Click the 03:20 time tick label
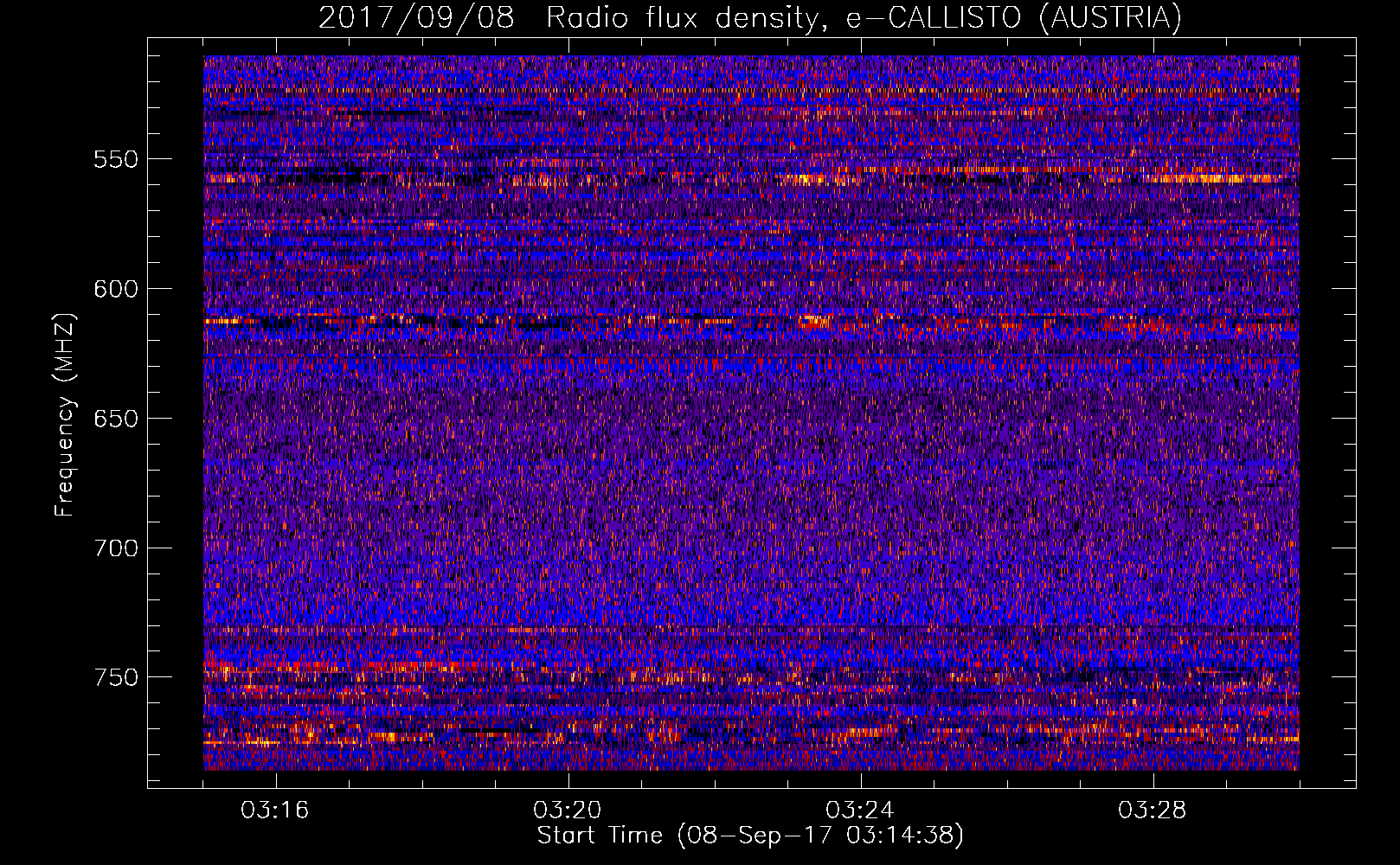 [x=568, y=811]
